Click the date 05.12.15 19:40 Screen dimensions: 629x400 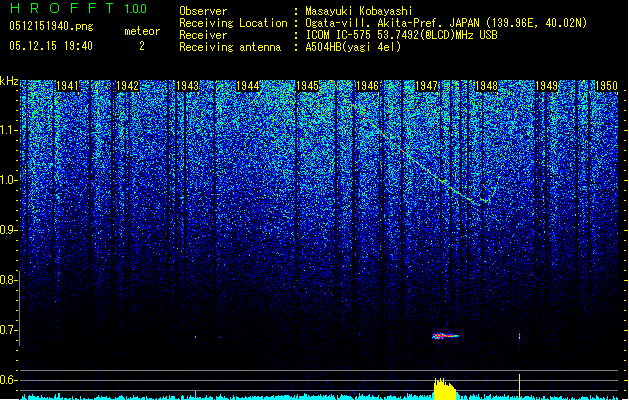[x=51, y=46]
